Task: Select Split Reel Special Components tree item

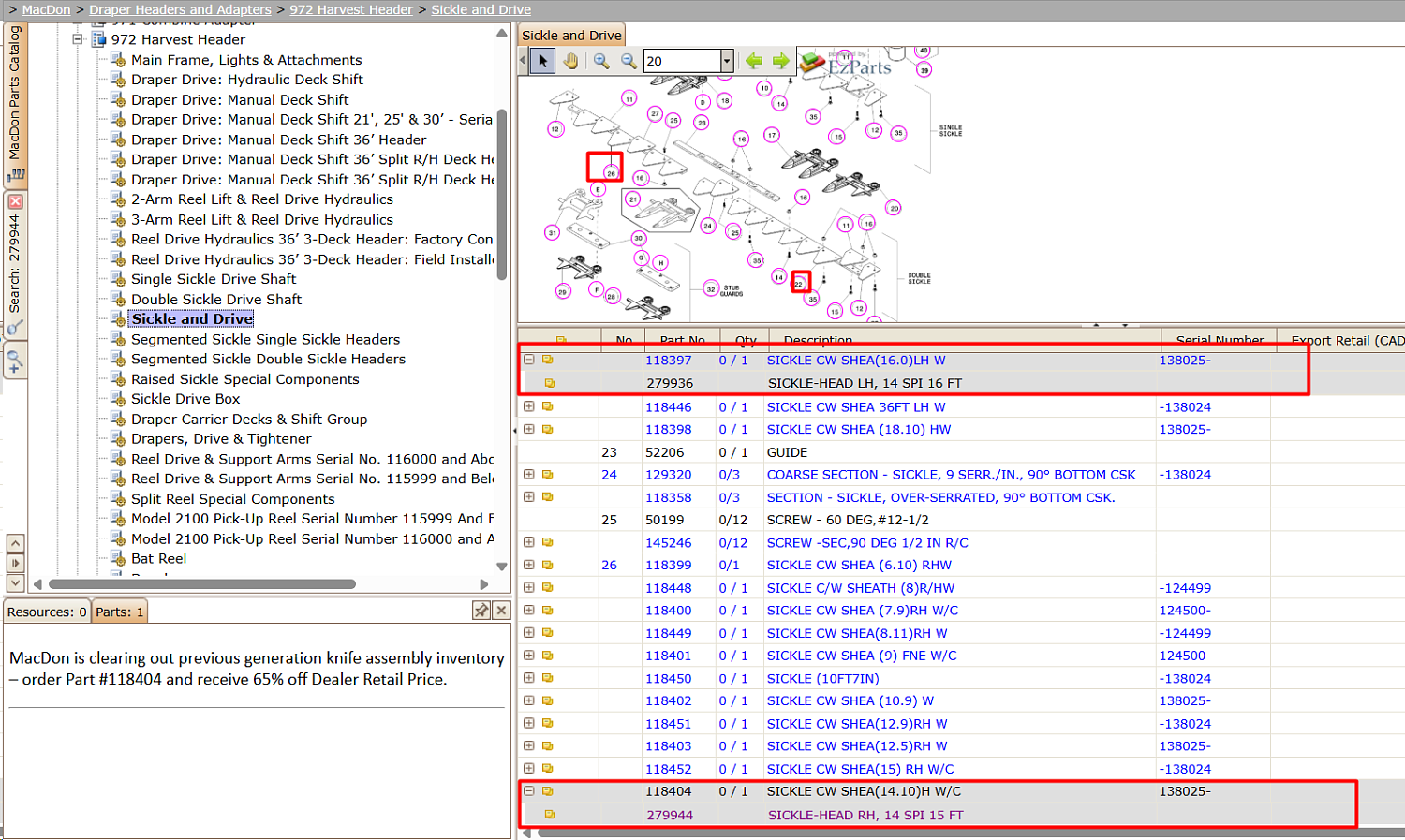Action: pyautogui.click(x=233, y=499)
